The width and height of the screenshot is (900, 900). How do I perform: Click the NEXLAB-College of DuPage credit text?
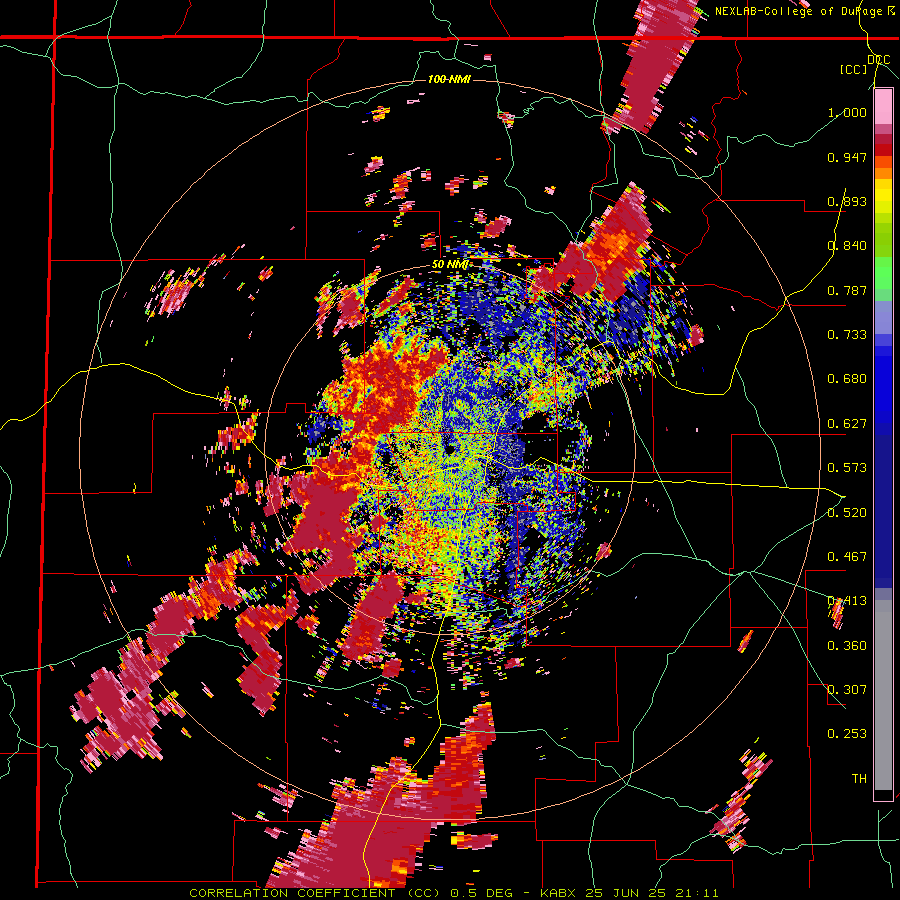(x=804, y=11)
